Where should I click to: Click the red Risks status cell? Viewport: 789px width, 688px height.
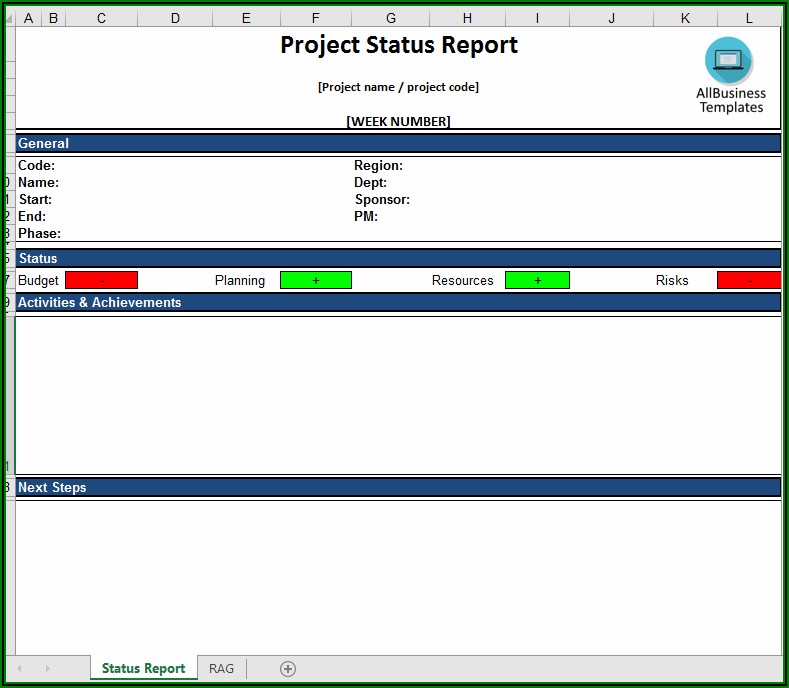(748, 280)
